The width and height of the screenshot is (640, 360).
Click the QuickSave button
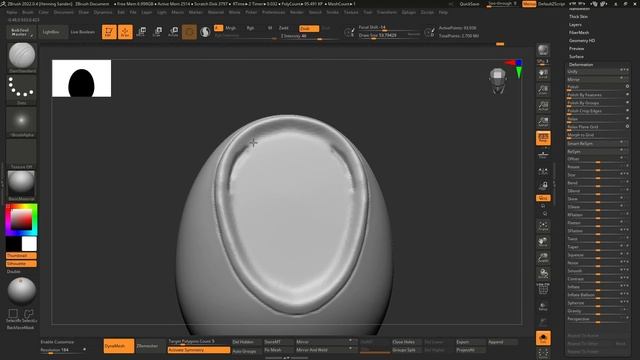point(469,4)
